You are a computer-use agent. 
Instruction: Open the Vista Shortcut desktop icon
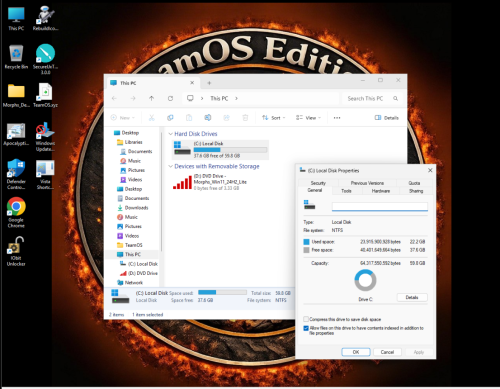click(x=45, y=175)
